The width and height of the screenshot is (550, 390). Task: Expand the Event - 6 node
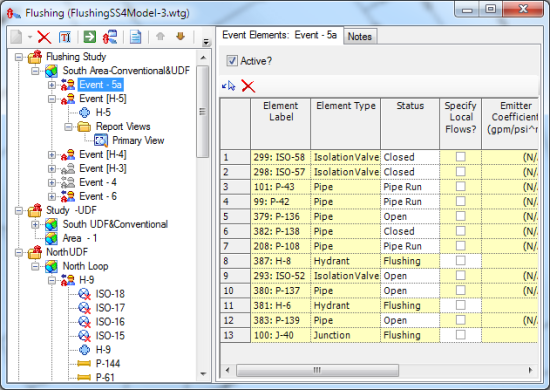click(x=52, y=196)
